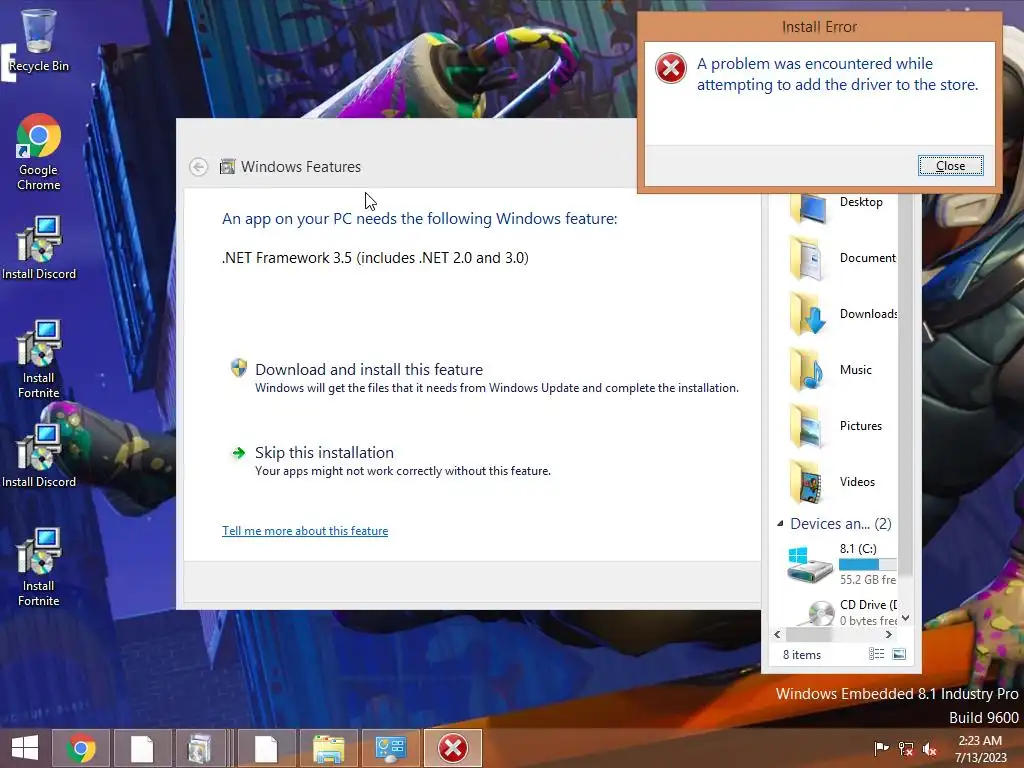Click the C: drive usage bar
This screenshot has height=768, width=1024.
coord(868,564)
